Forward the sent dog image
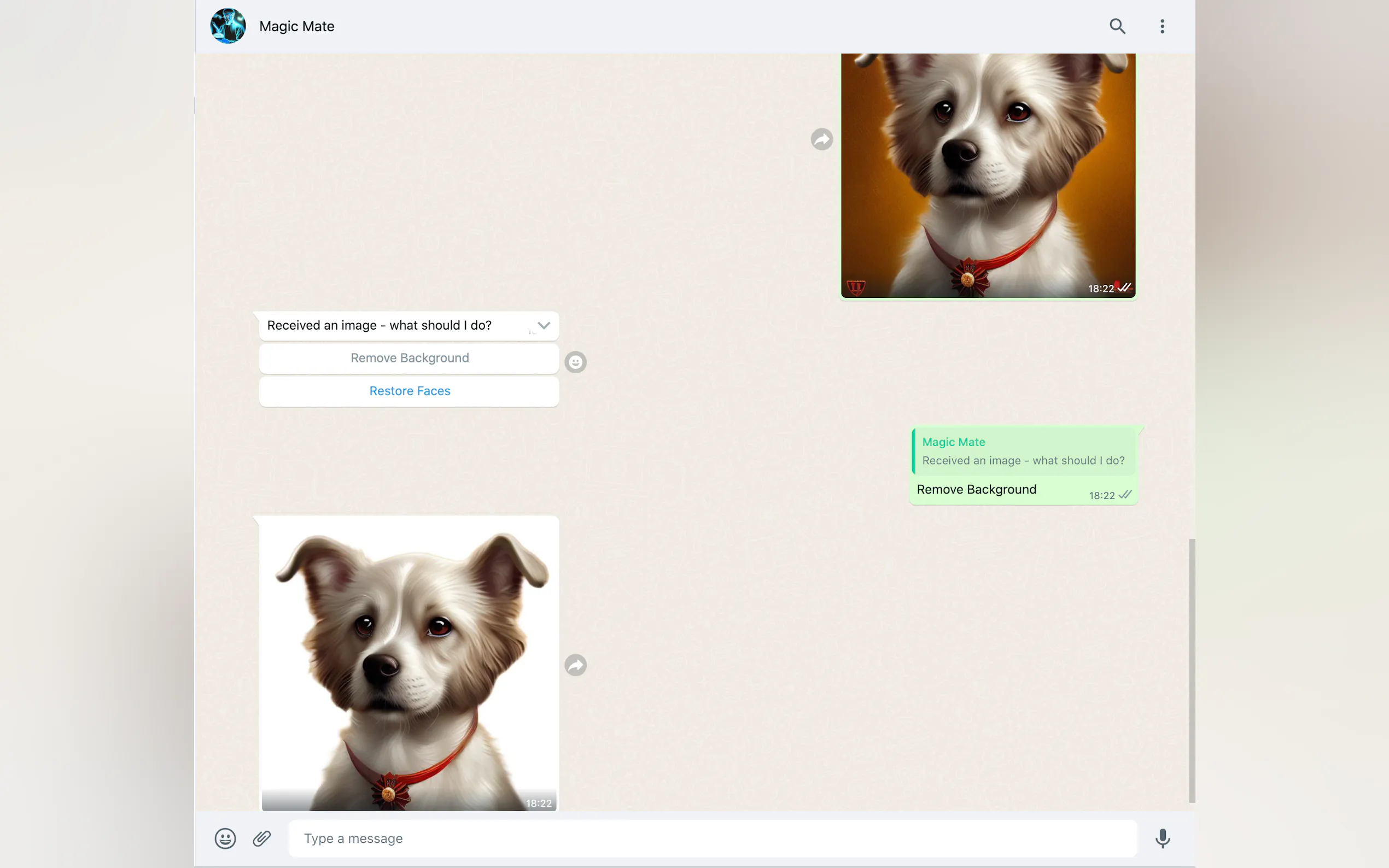Image resolution: width=1389 pixels, height=868 pixels. pyautogui.click(x=821, y=139)
